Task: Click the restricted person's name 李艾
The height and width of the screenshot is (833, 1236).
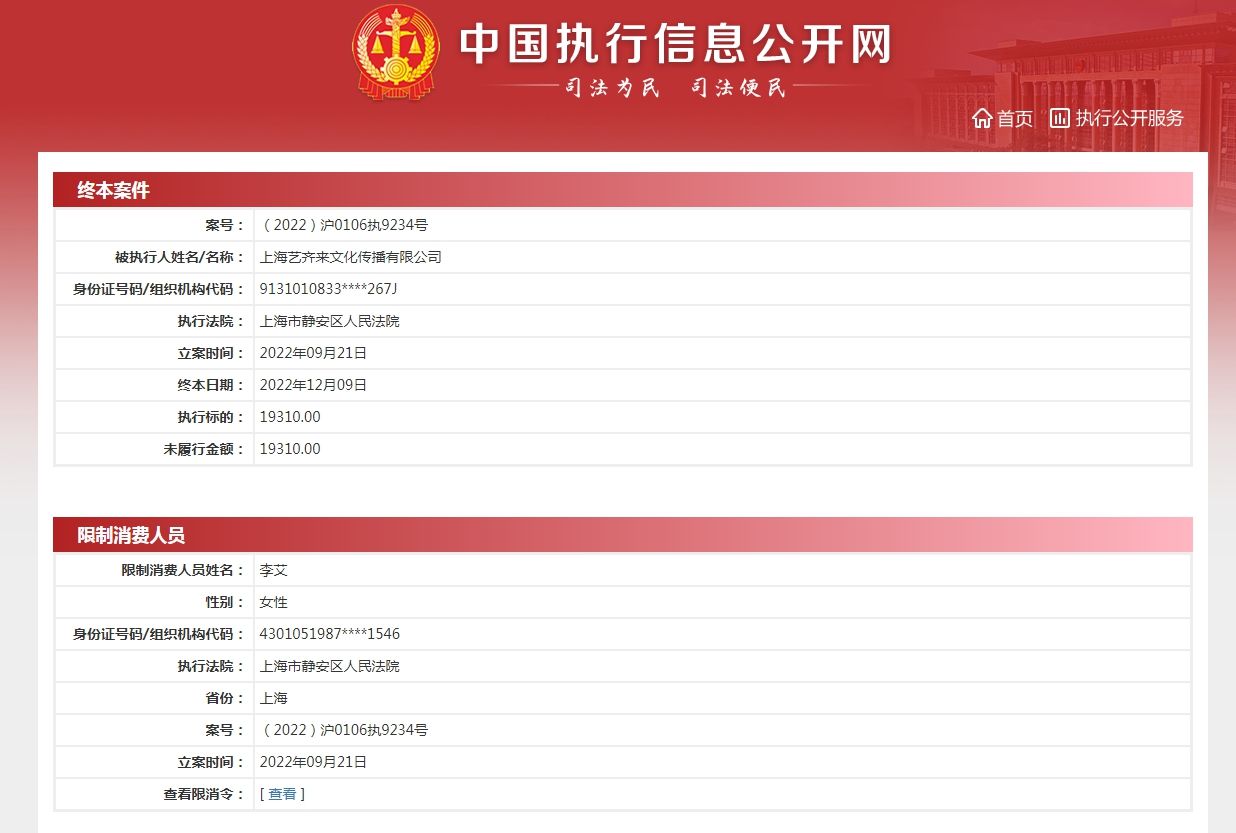Action: pyautogui.click(x=272, y=569)
